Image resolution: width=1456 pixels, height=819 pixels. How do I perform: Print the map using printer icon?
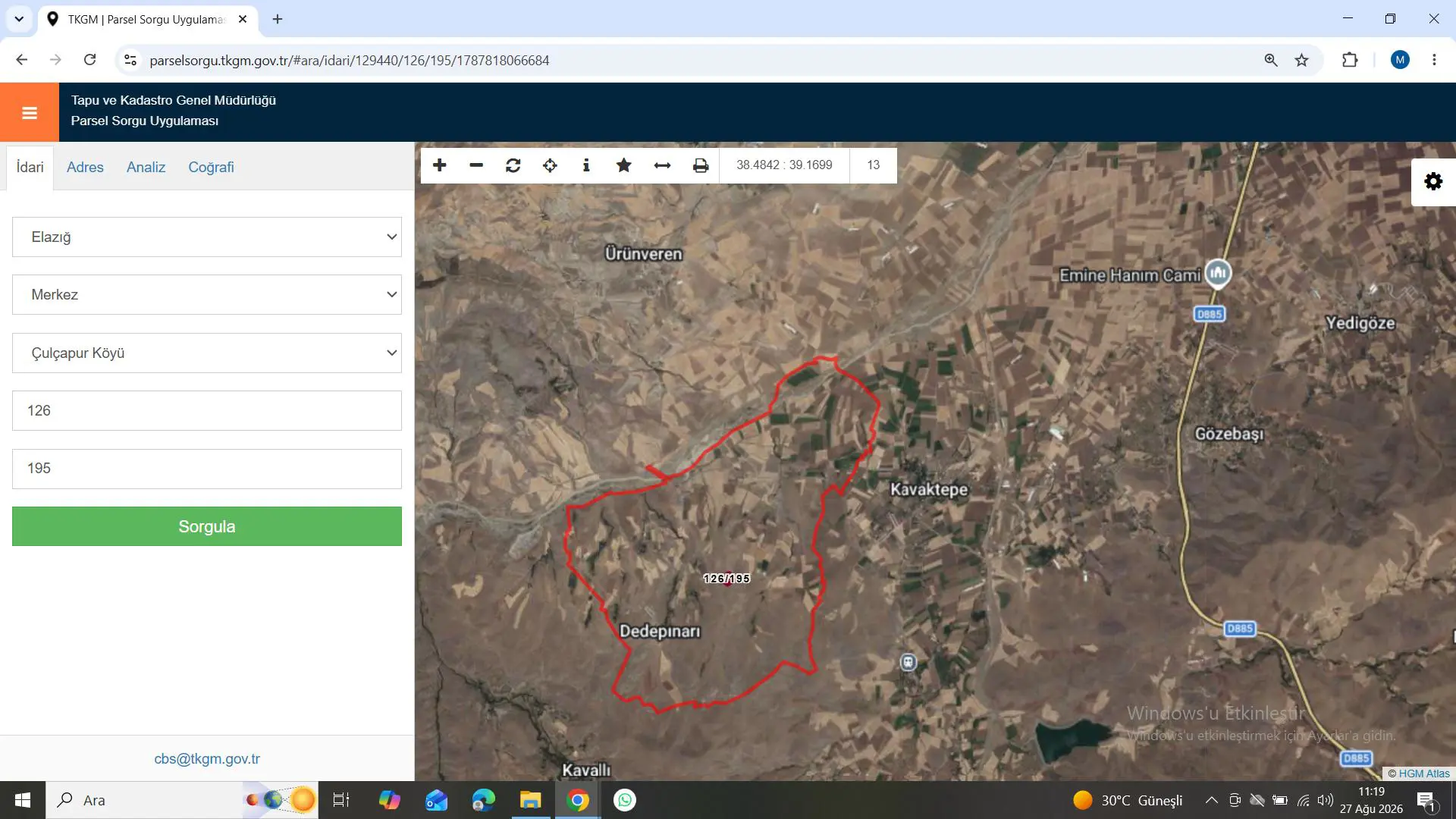click(701, 165)
